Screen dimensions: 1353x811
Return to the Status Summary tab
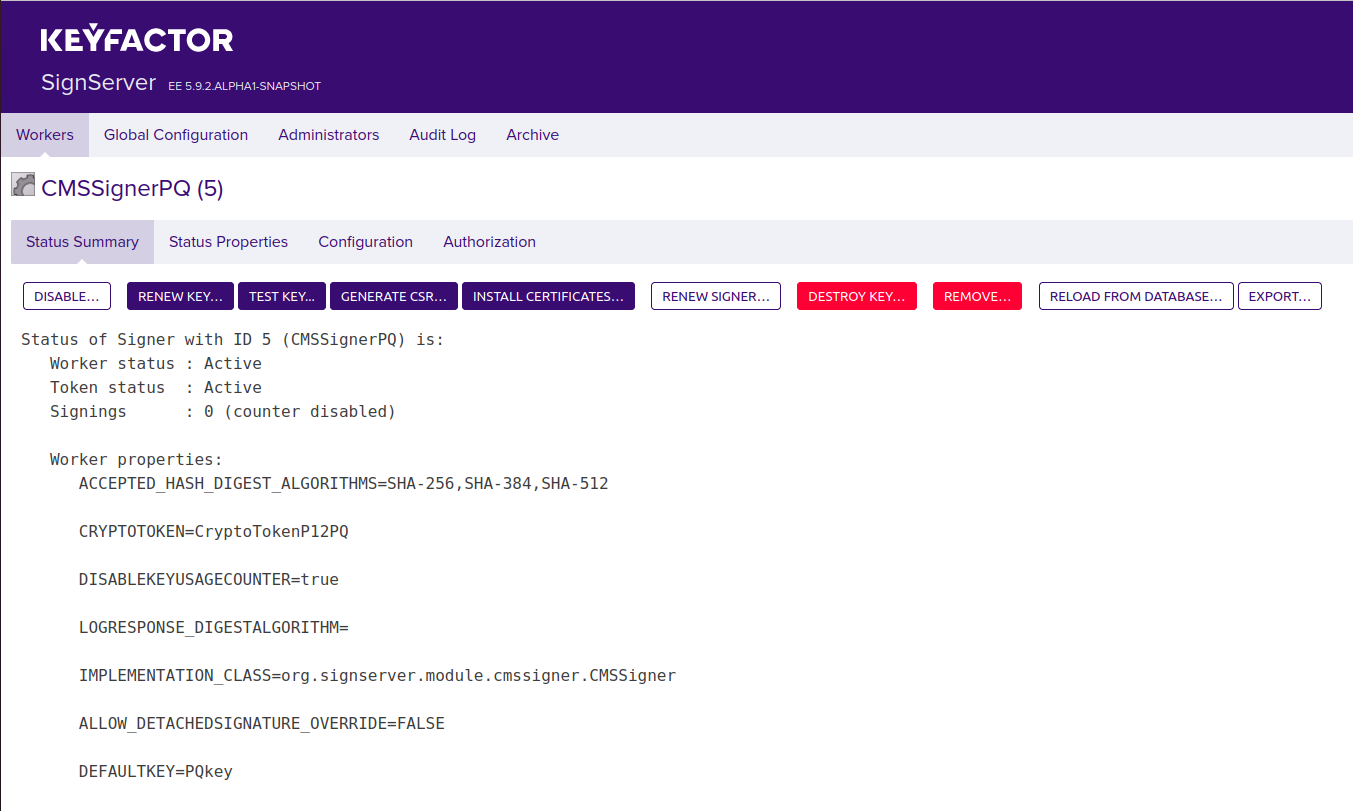[82, 241]
